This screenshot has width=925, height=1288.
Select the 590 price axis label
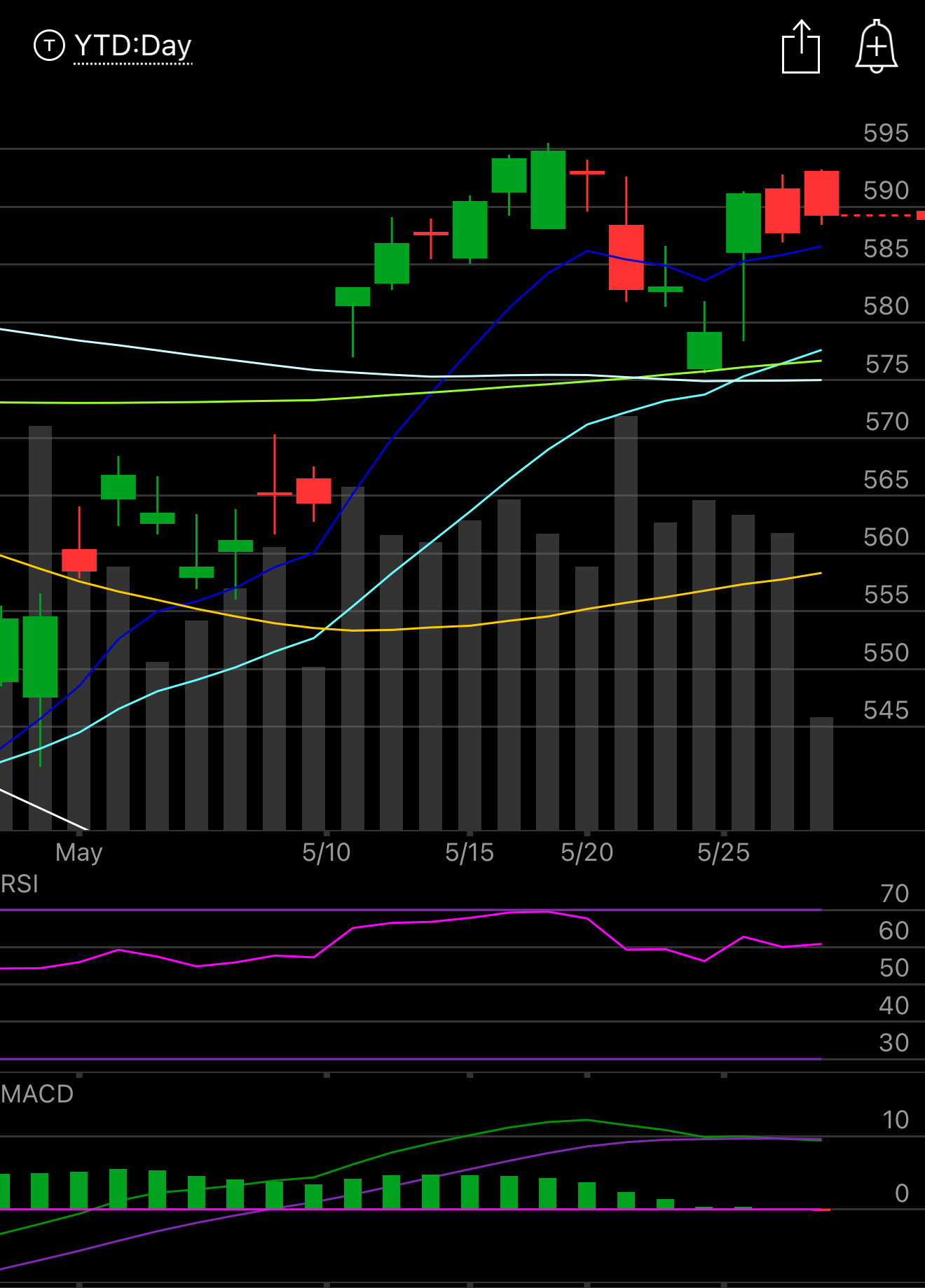[x=886, y=191]
